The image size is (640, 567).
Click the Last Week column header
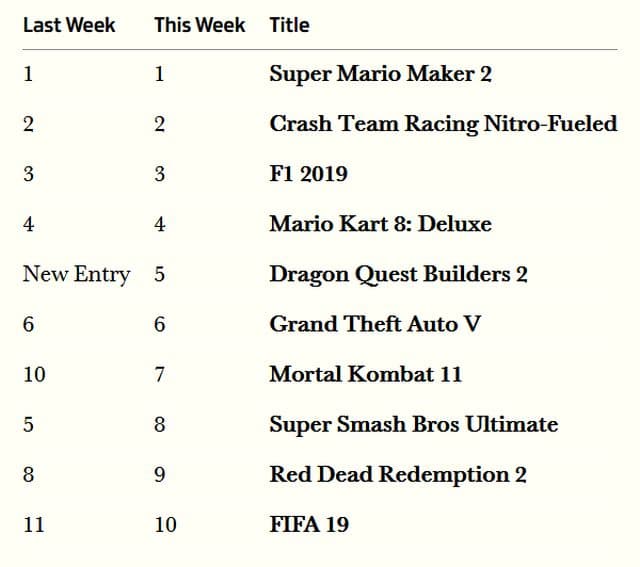coord(69,25)
